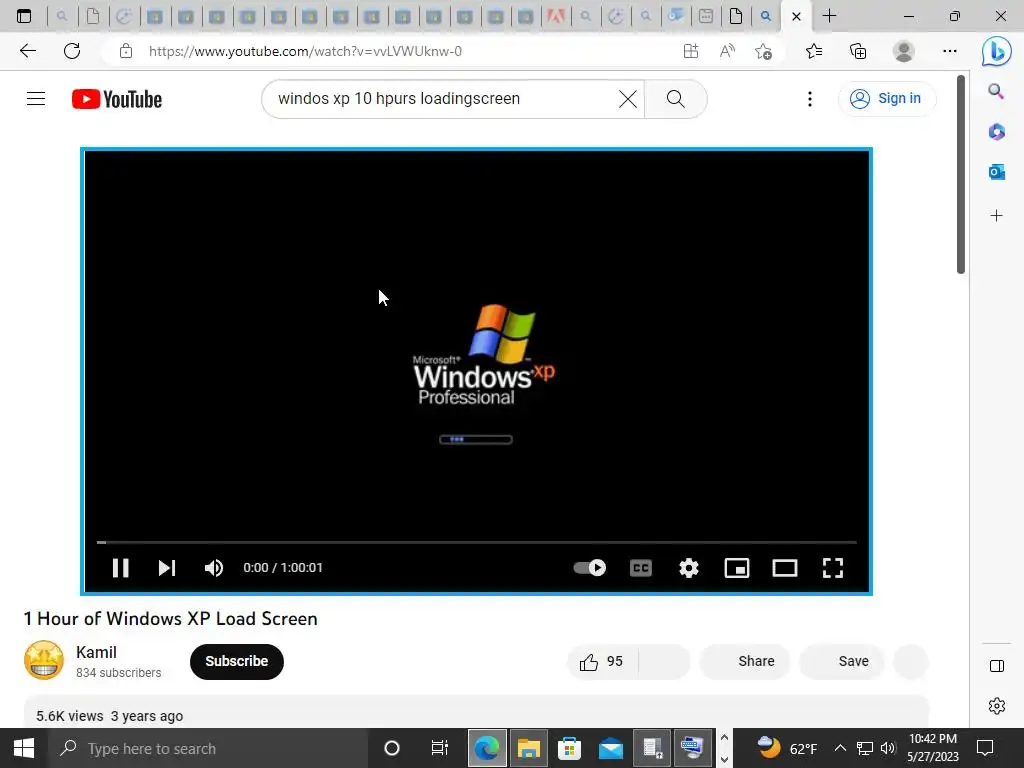Pause the video with the pause button
The width and height of the screenshot is (1024, 768).
coord(120,568)
